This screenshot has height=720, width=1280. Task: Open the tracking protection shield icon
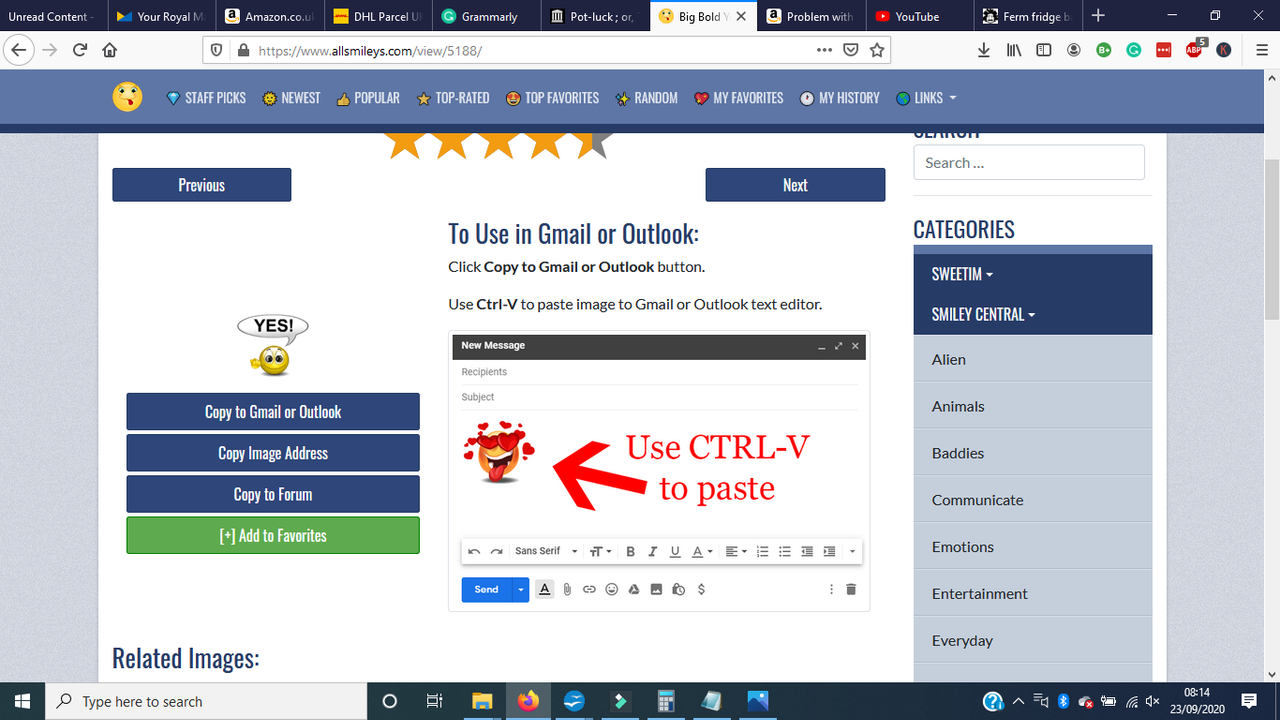[217, 50]
